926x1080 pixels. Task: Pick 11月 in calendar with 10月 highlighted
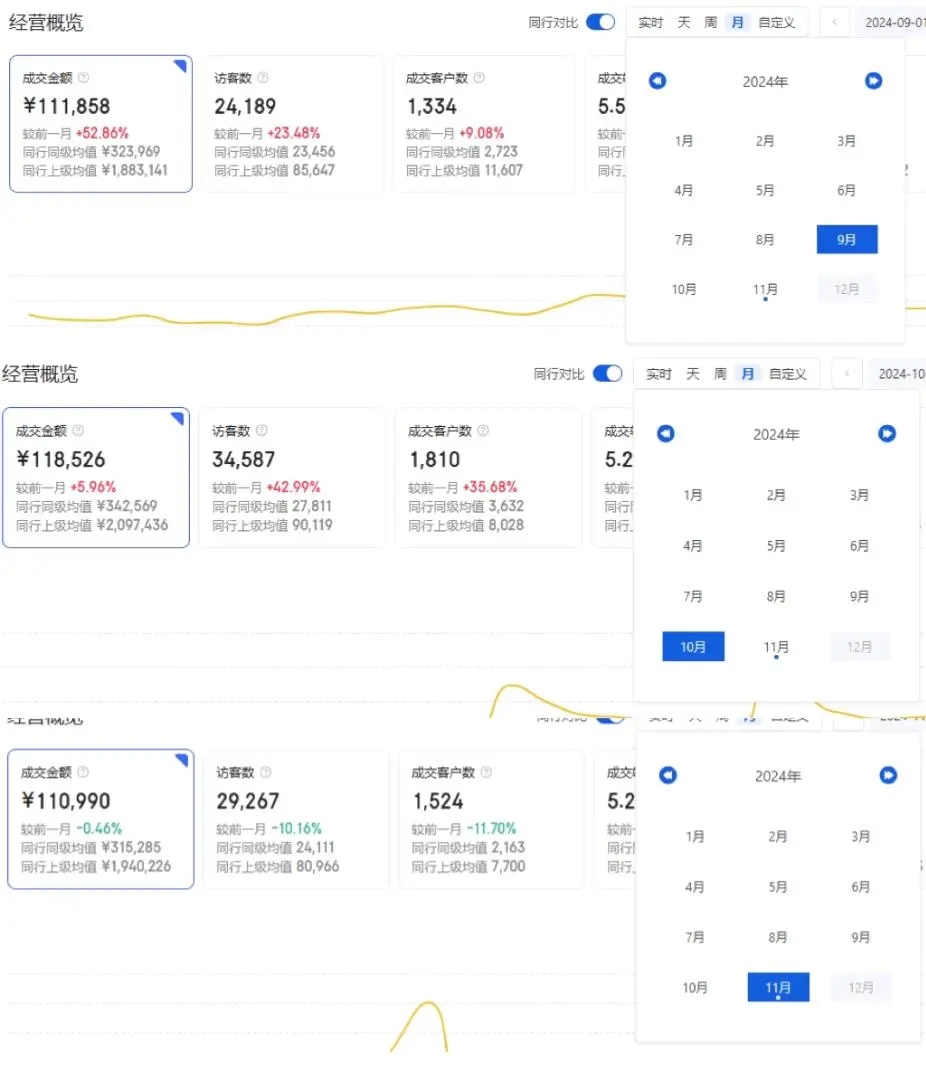click(776, 647)
